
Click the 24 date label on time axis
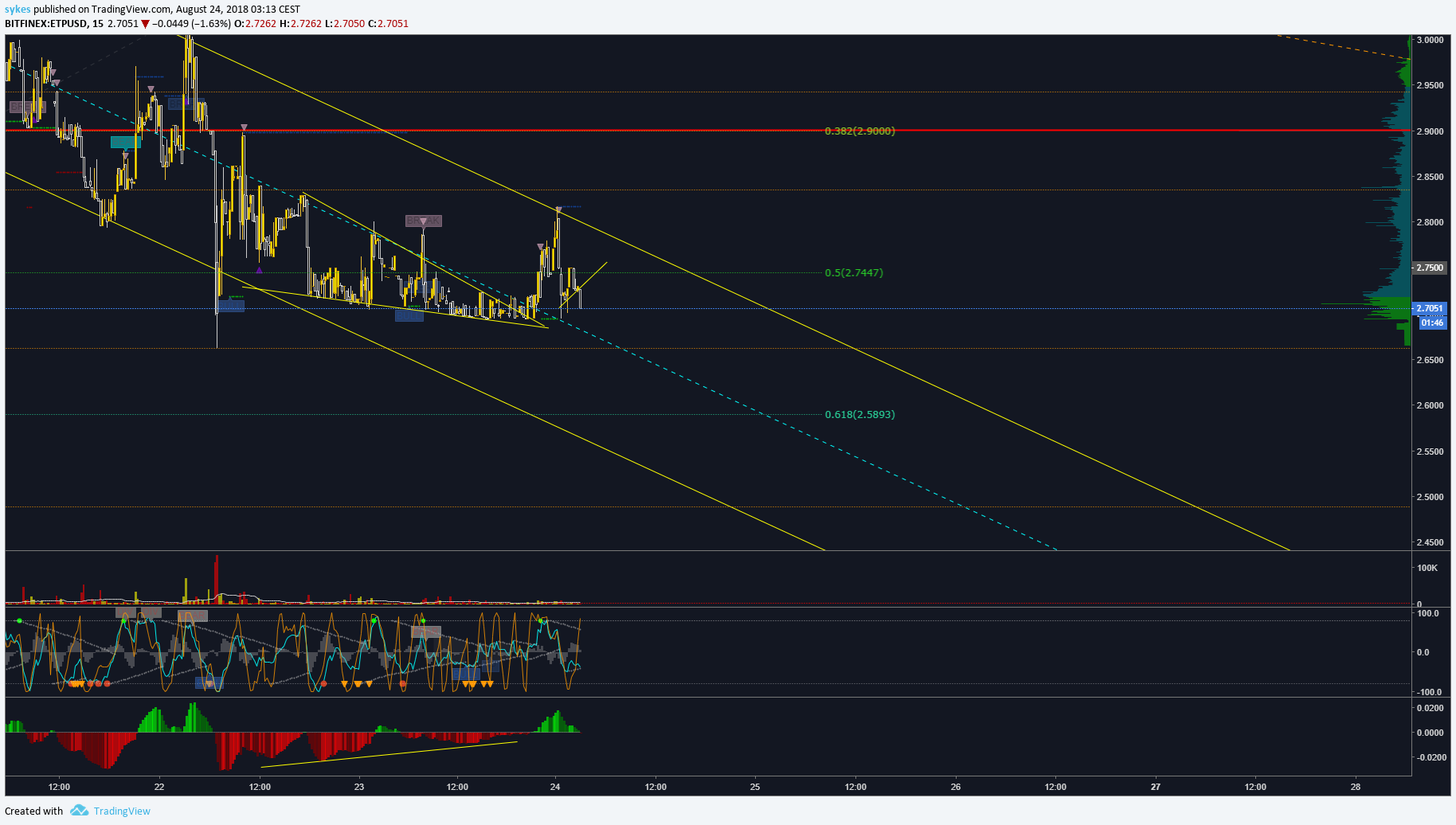(555, 787)
